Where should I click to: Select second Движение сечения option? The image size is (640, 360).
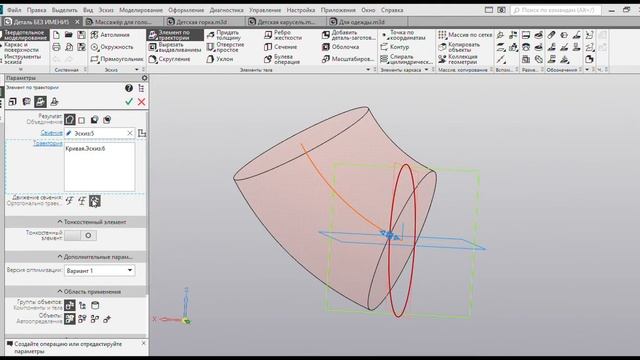point(82,201)
